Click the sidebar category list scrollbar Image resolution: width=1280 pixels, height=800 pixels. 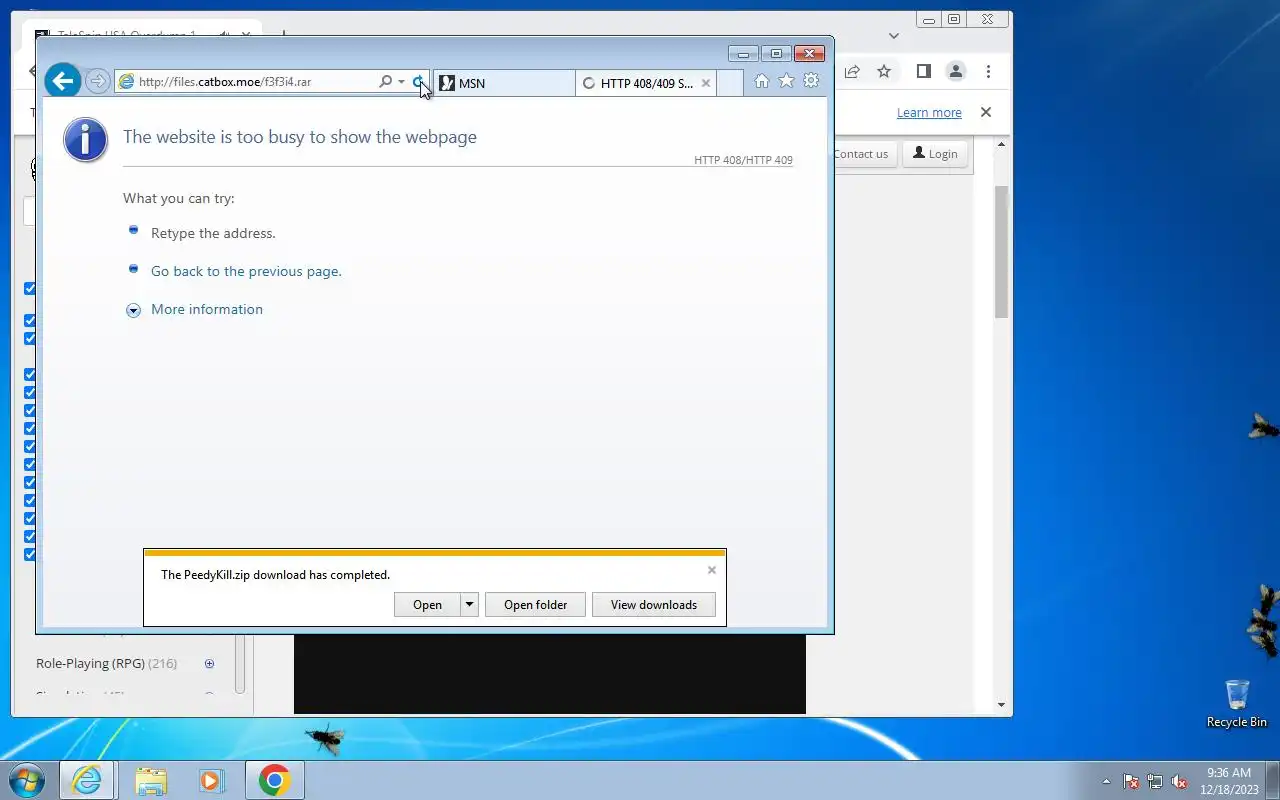(240, 664)
